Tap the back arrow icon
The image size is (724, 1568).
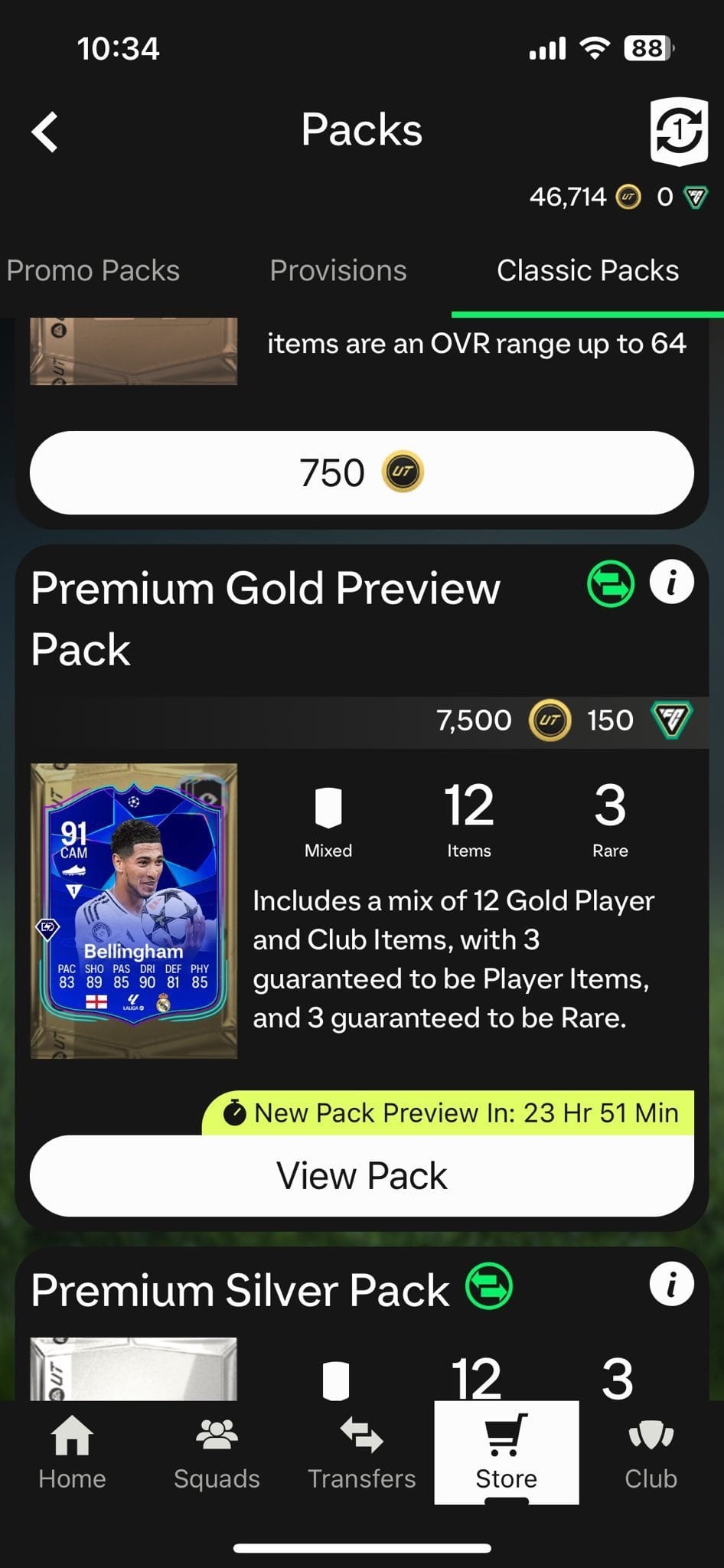pyautogui.click(x=44, y=132)
